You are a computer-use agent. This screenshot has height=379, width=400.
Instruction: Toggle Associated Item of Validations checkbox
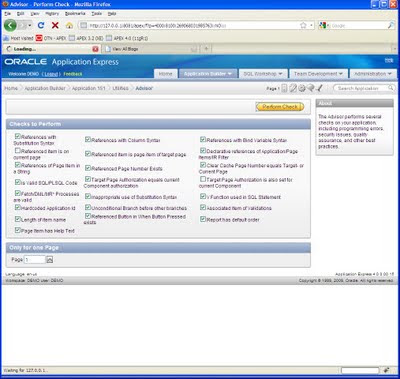coord(203,207)
